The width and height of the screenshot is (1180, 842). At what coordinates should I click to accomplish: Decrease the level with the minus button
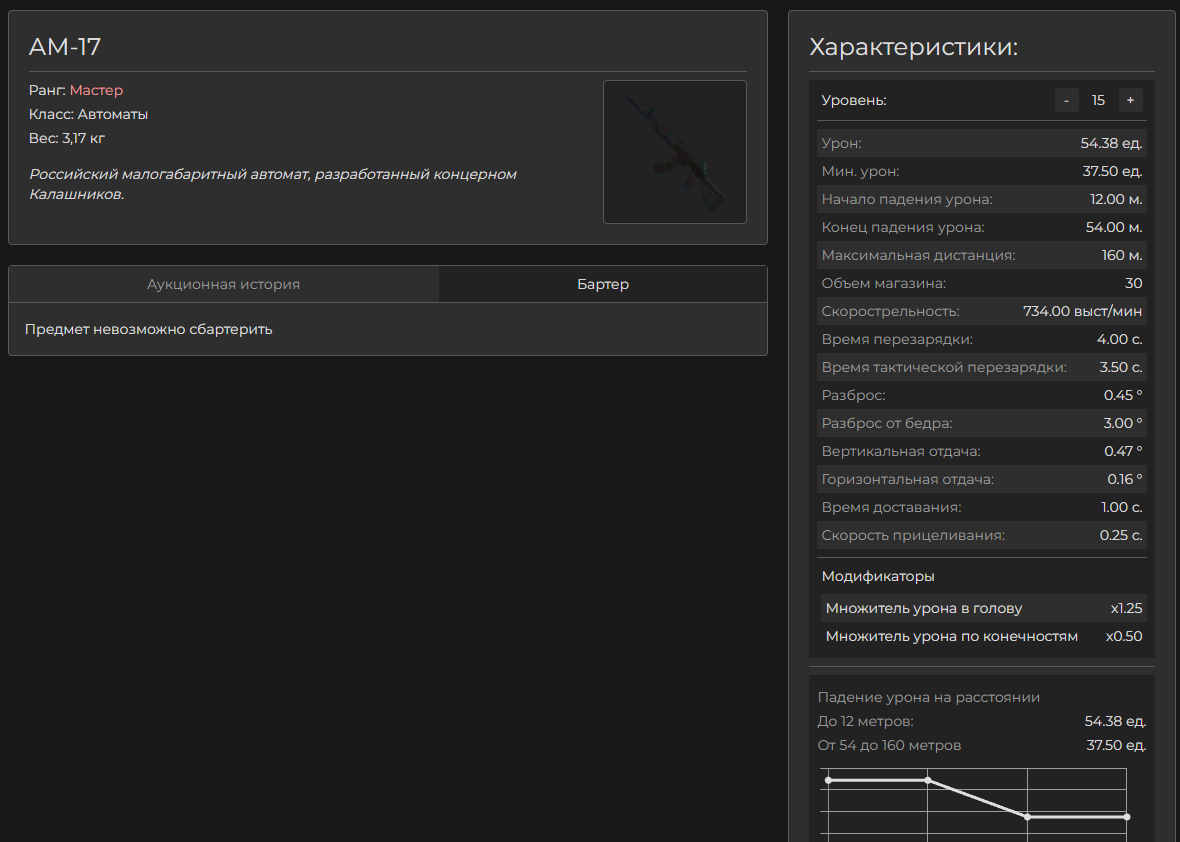(1066, 100)
